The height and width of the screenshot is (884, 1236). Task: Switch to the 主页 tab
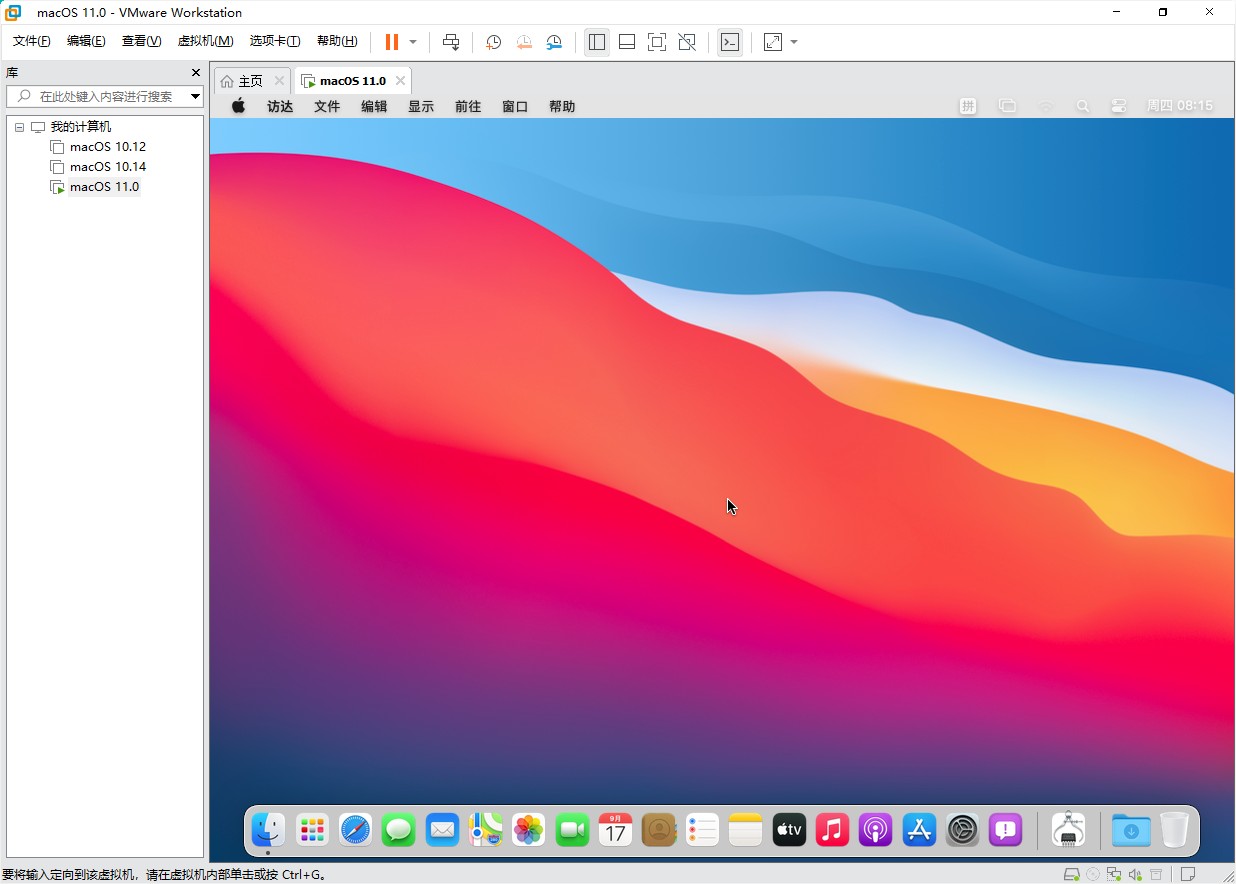click(x=249, y=80)
